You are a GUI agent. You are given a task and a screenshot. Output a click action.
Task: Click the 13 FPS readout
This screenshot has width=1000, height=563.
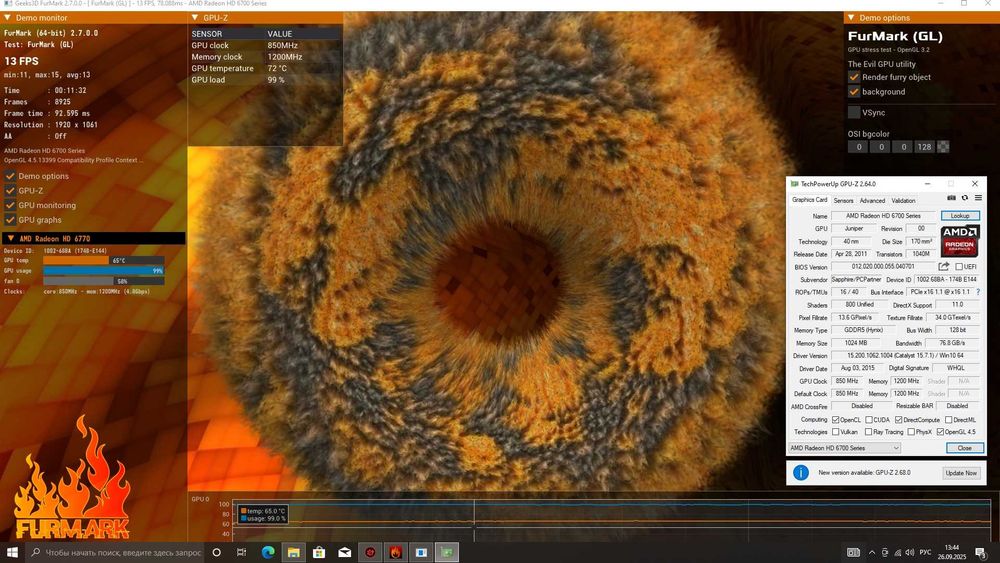(x=21, y=61)
